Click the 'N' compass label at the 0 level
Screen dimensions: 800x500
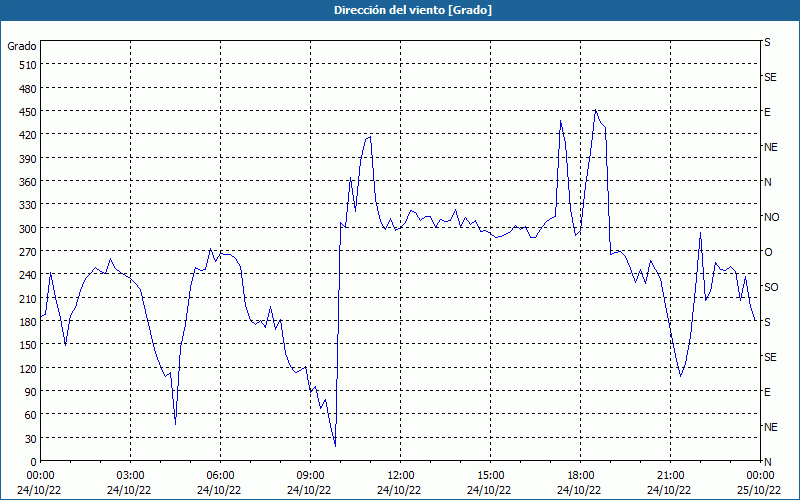[x=768, y=462]
